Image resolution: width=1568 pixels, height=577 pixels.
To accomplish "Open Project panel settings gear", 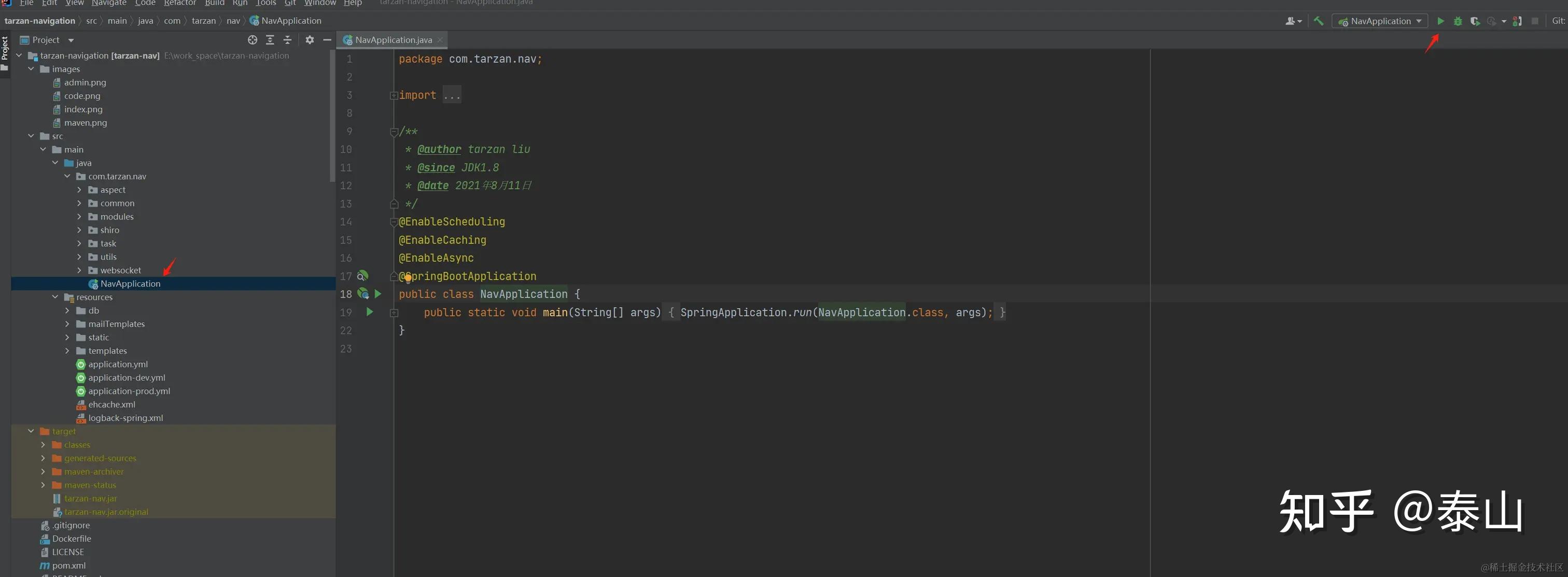I will 310,39.
